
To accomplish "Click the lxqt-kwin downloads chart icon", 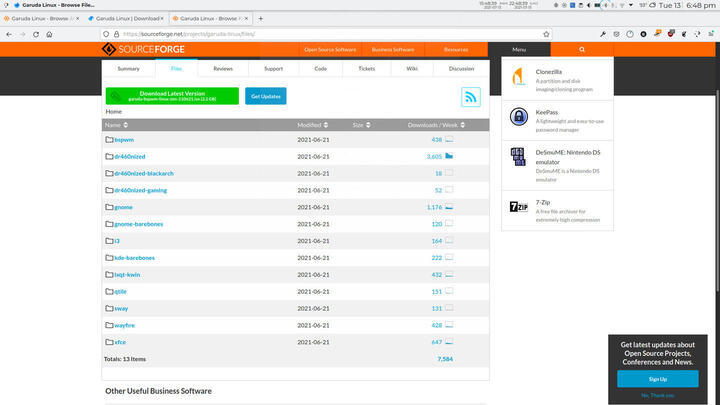I will (x=449, y=274).
